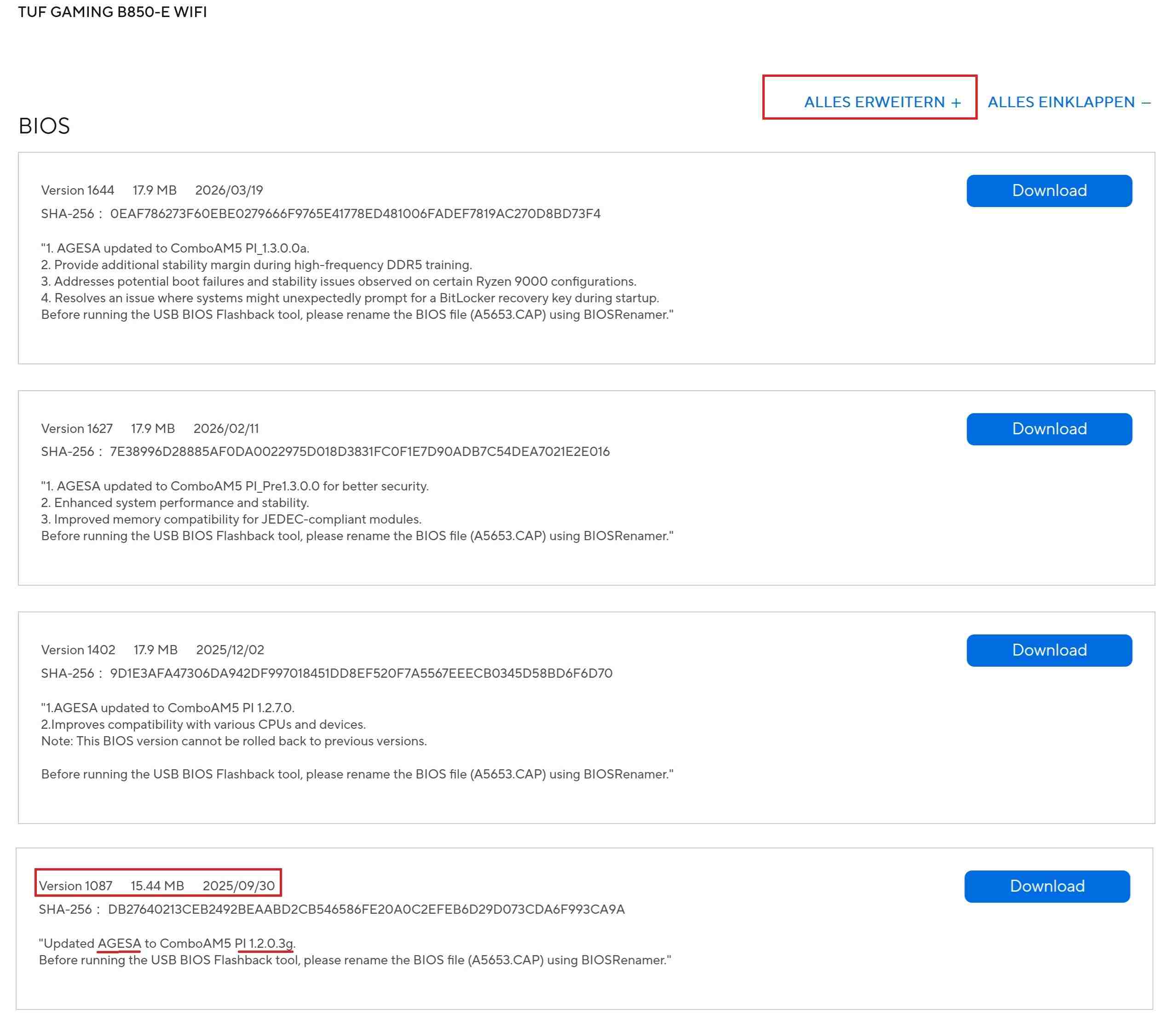
Task: Click the BIOS section heading
Action: point(44,126)
